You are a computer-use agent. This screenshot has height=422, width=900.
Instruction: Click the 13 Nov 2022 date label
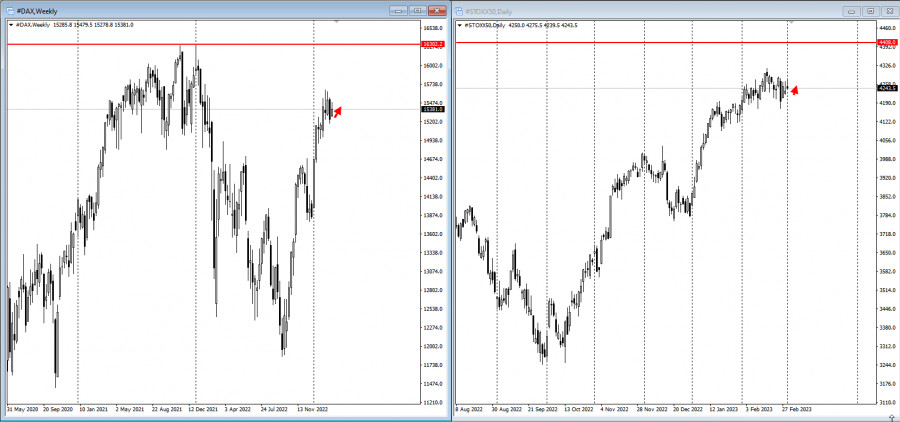click(313, 410)
